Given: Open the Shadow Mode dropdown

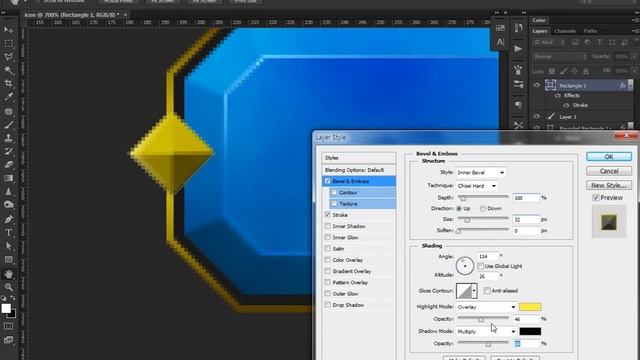Looking at the screenshot, I should pos(486,331).
